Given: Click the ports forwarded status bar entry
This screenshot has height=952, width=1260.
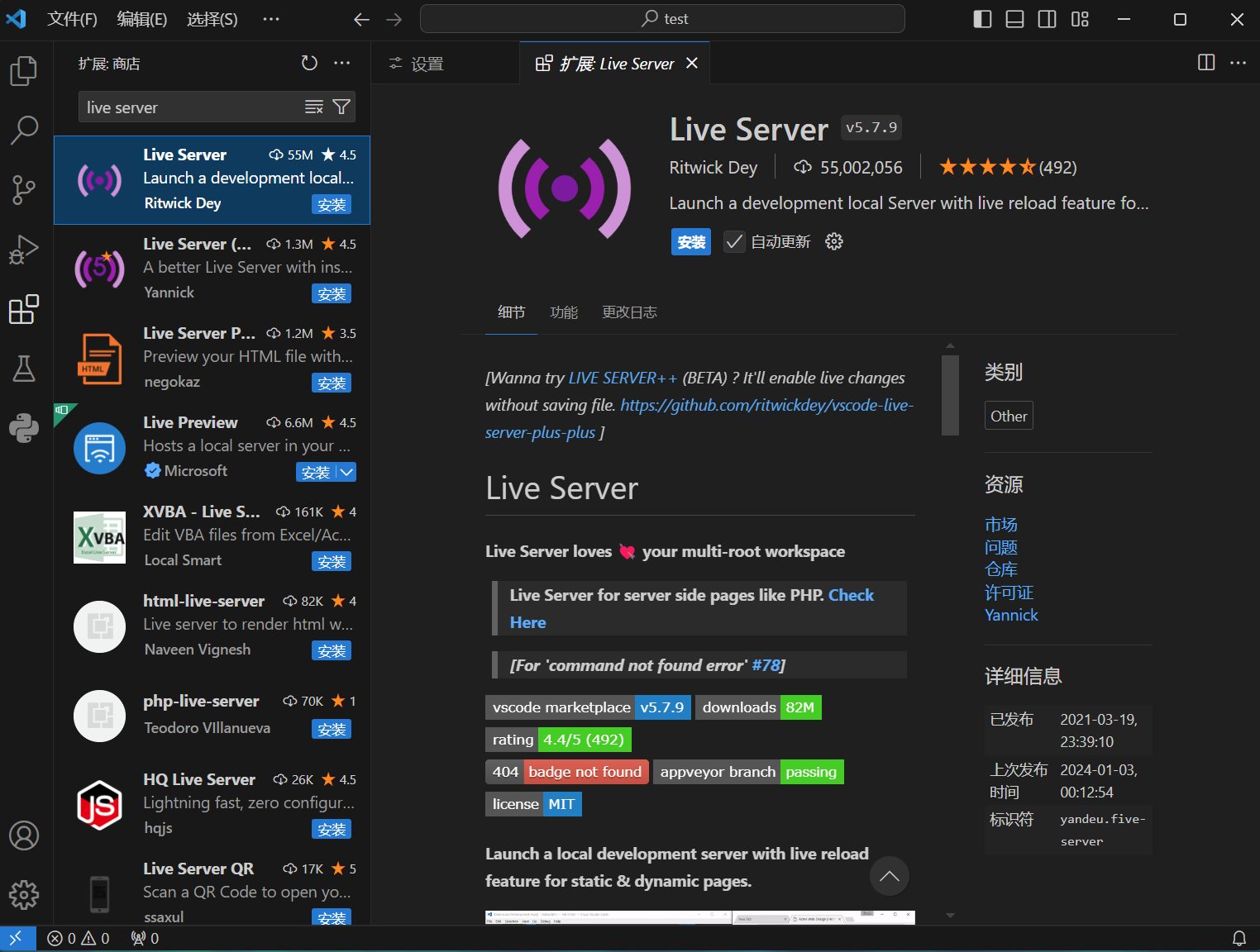Looking at the screenshot, I should coord(145,938).
